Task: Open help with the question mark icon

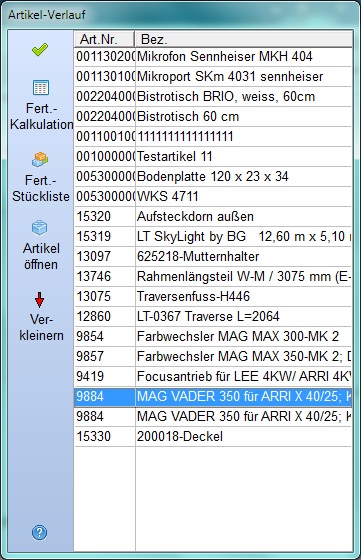Action: pyautogui.click(x=39, y=532)
